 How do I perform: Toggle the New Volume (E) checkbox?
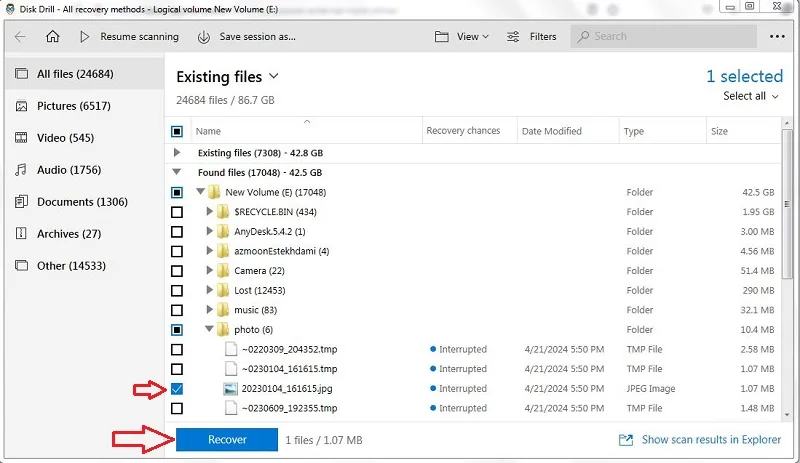177,192
